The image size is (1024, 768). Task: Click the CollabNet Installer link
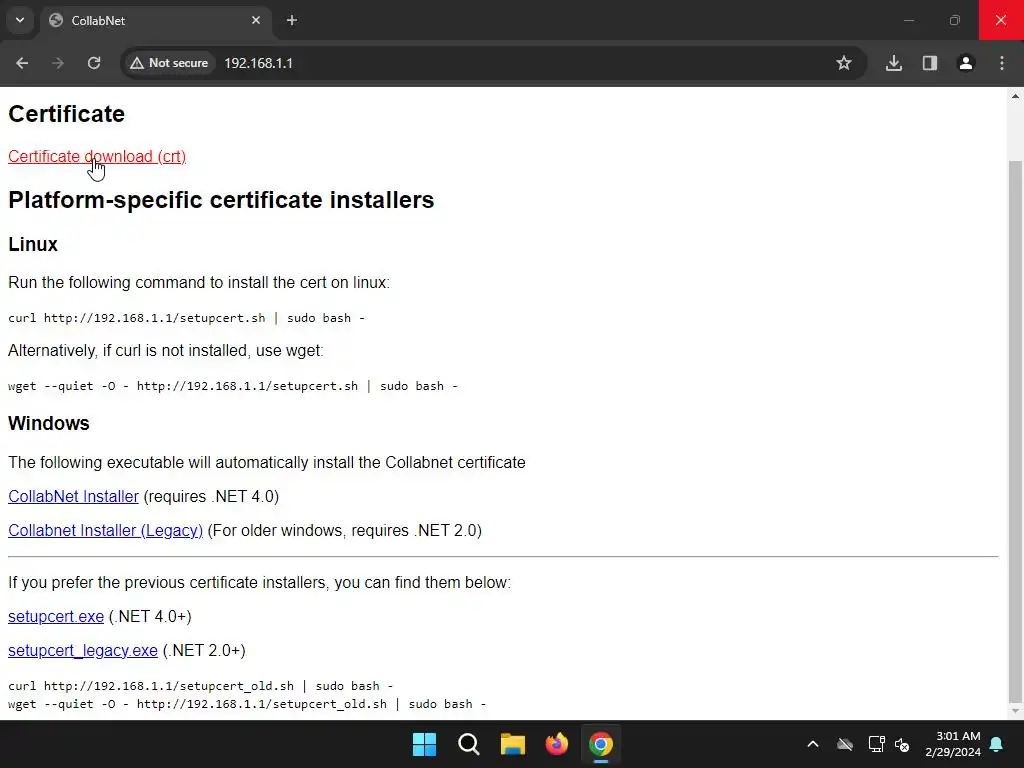[73, 496]
